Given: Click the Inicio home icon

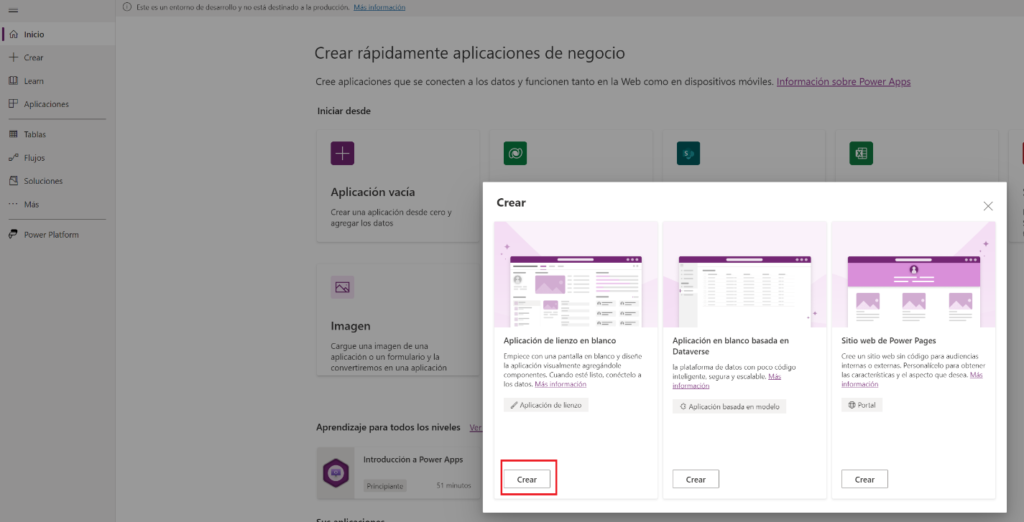Looking at the screenshot, I should click(x=13, y=34).
